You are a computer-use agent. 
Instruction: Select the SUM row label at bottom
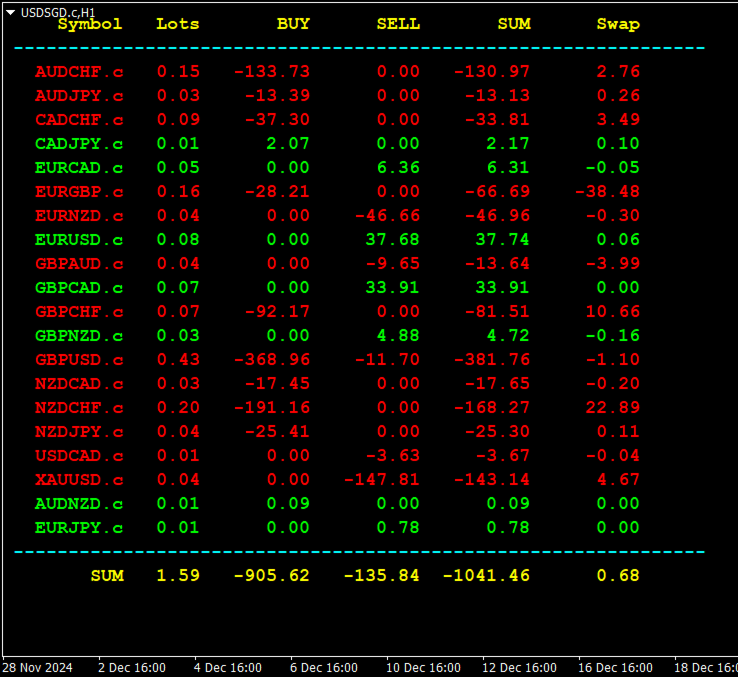[107, 576]
